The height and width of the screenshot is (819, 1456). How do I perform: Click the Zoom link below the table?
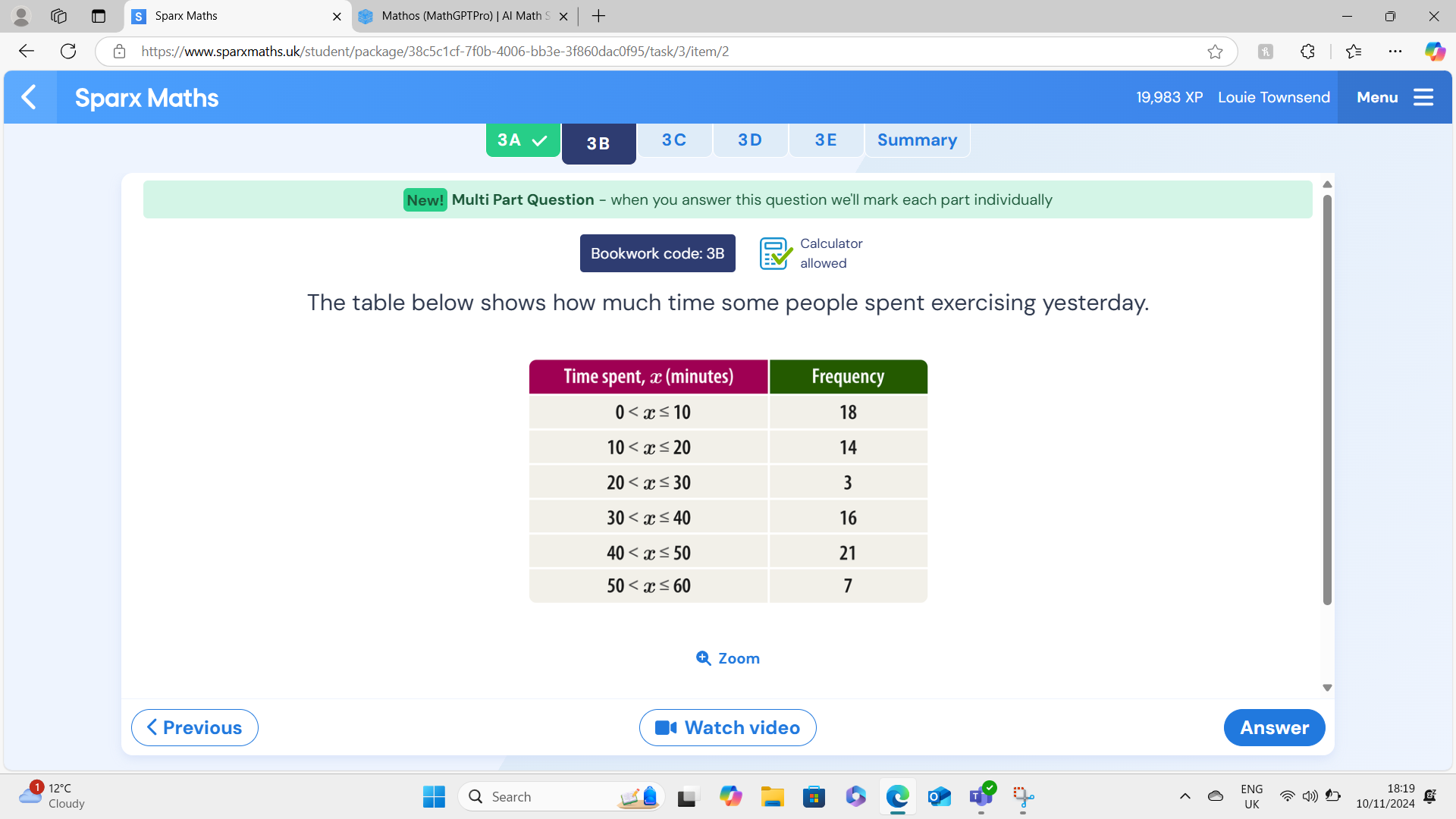coord(728,658)
